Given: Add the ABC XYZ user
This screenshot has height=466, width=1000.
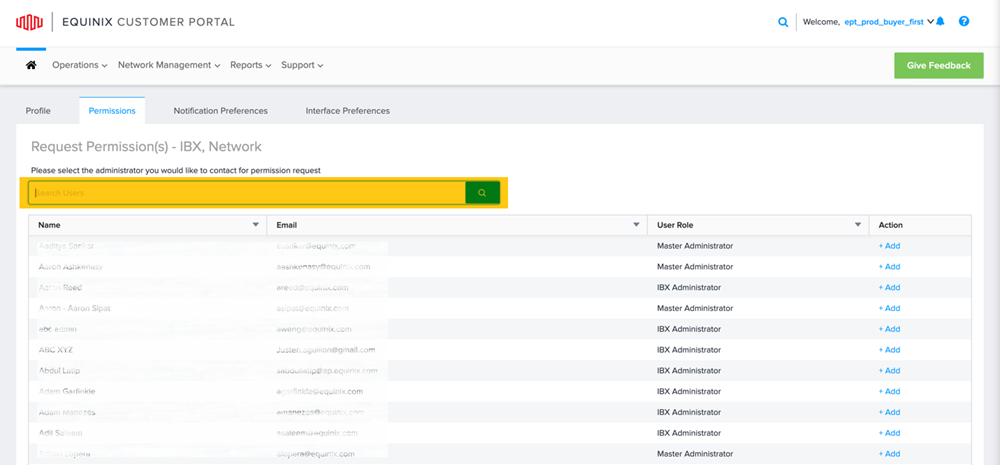Looking at the screenshot, I should (x=889, y=350).
